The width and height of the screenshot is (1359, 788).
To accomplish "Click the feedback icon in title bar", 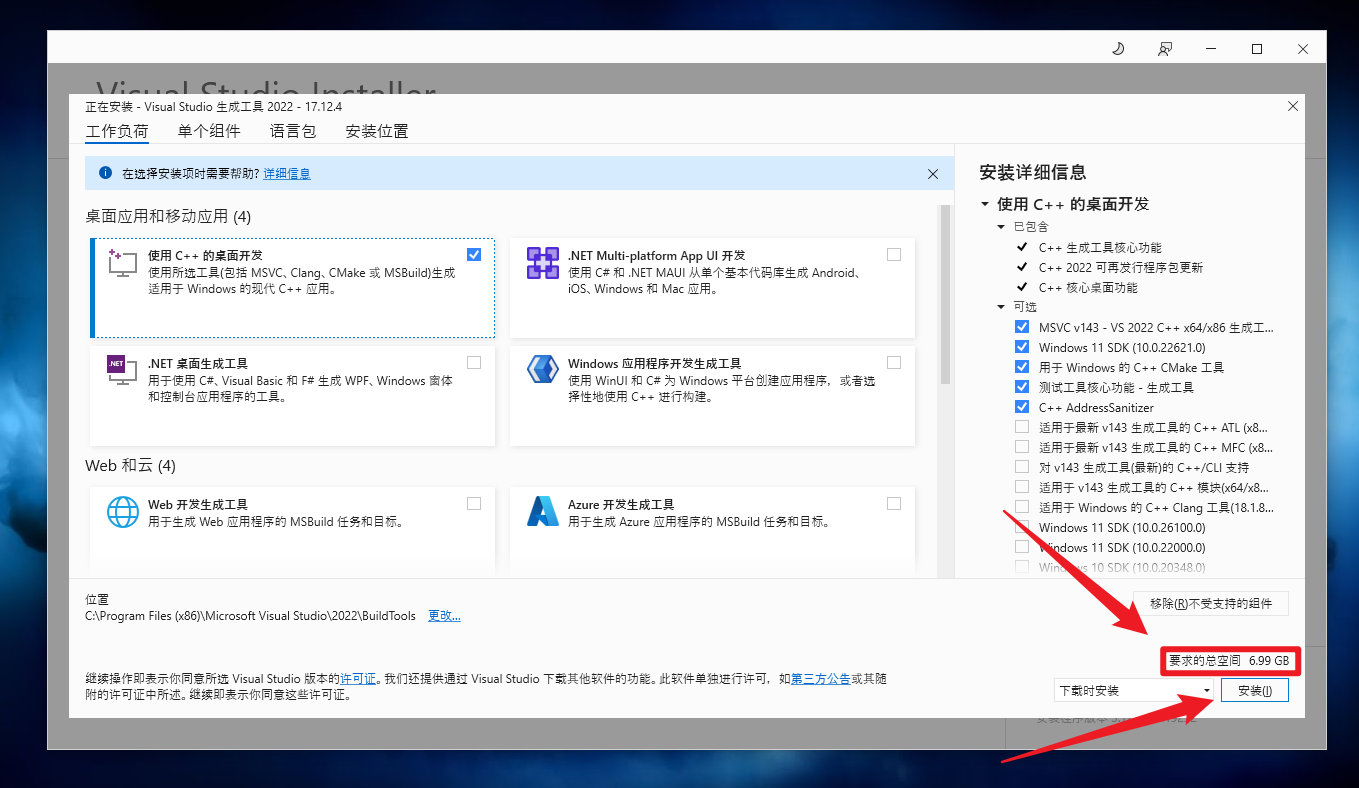I will pos(1165,49).
